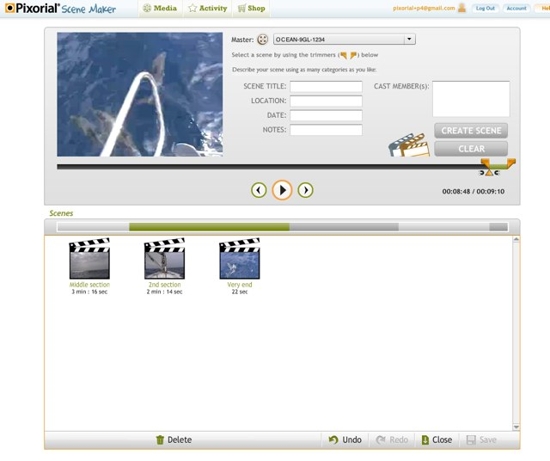This screenshot has height=461, width=550.
Task: Click the clapperboard icon near Create Scene
Action: click(409, 145)
